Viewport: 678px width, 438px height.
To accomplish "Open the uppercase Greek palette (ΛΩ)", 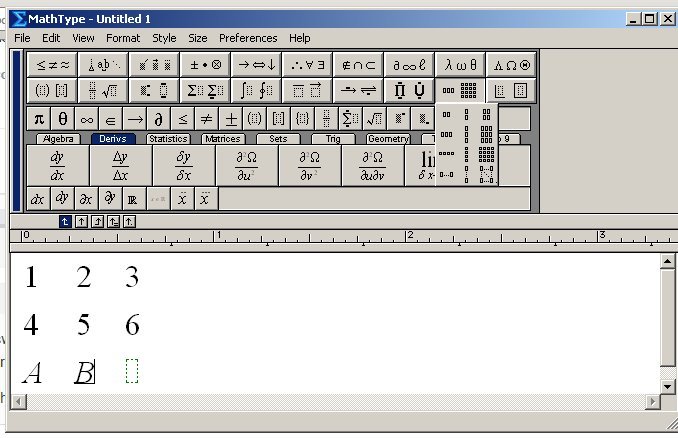I will pos(512,65).
